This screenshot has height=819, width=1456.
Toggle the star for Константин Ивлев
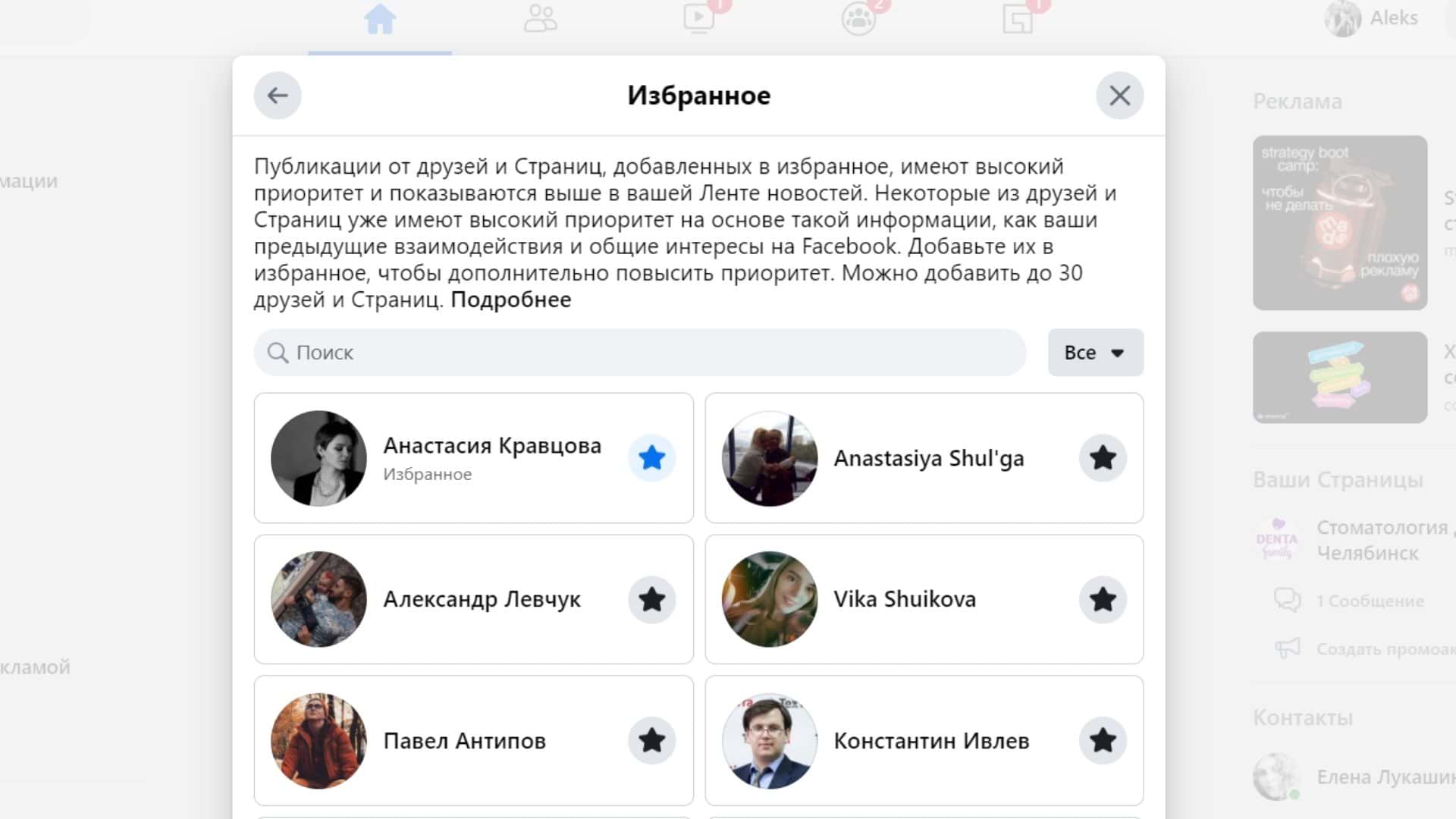[1103, 741]
